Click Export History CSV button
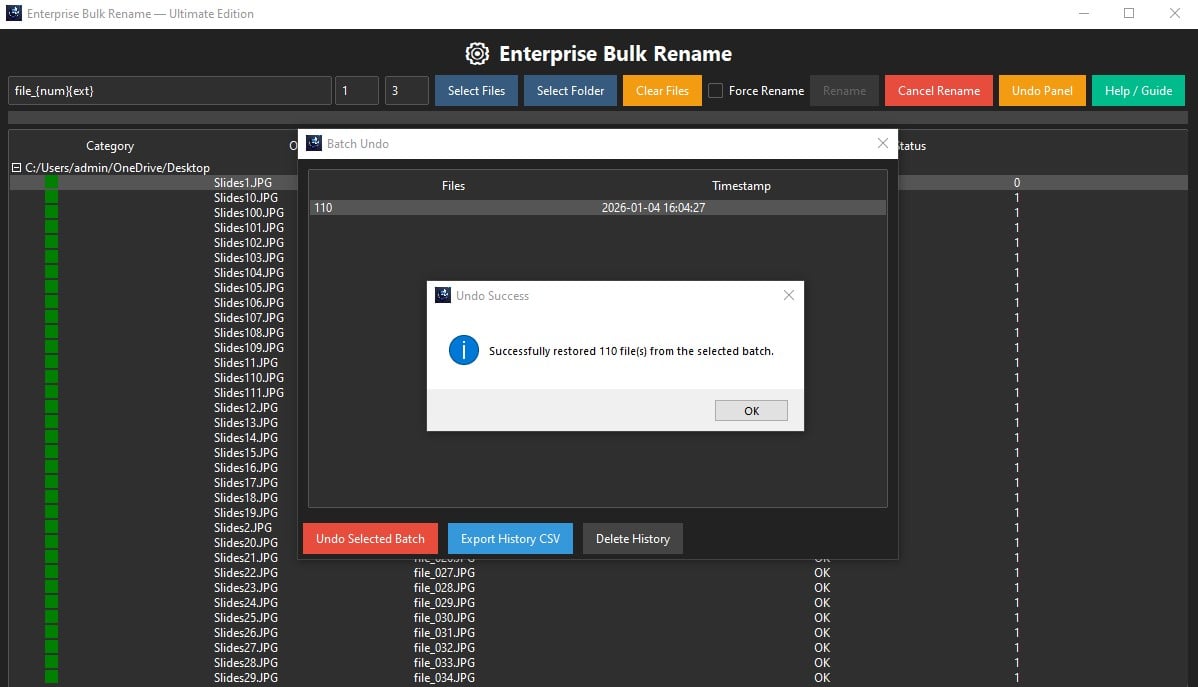This screenshot has height=687, width=1198. pyautogui.click(x=510, y=539)
